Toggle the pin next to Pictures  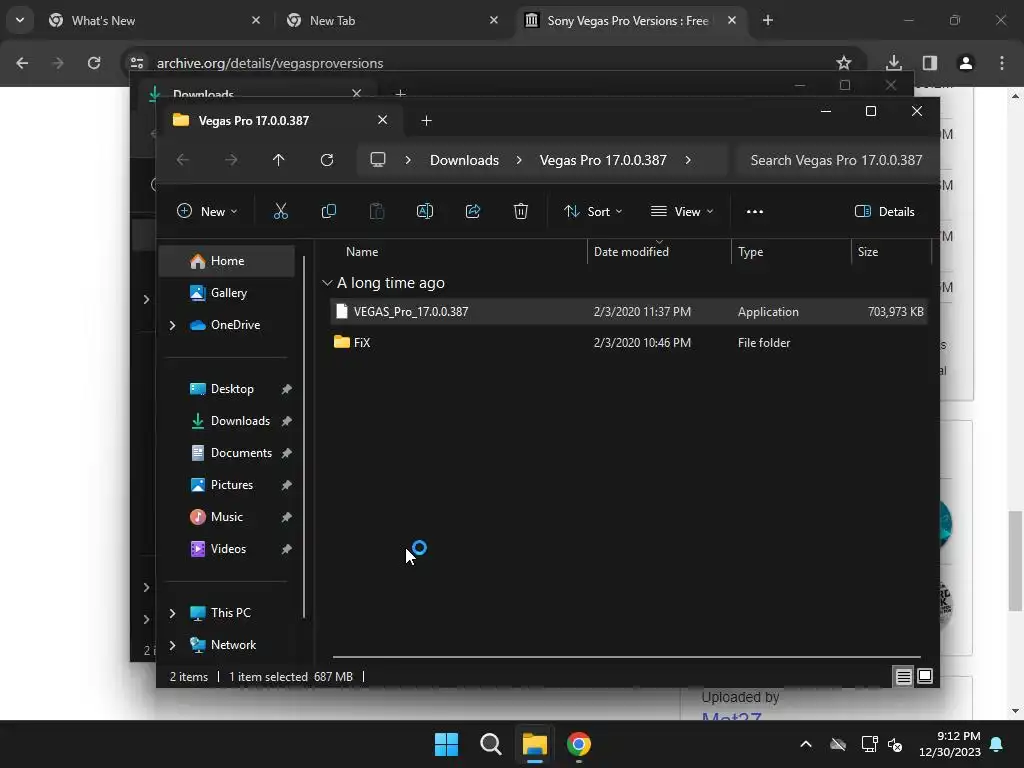[286, 485]
